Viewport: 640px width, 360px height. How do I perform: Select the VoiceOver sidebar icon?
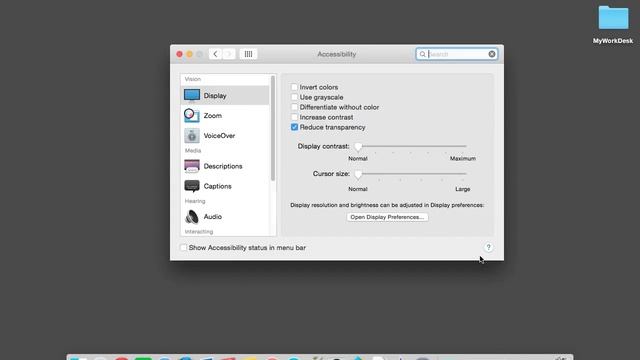click(192, 136)
